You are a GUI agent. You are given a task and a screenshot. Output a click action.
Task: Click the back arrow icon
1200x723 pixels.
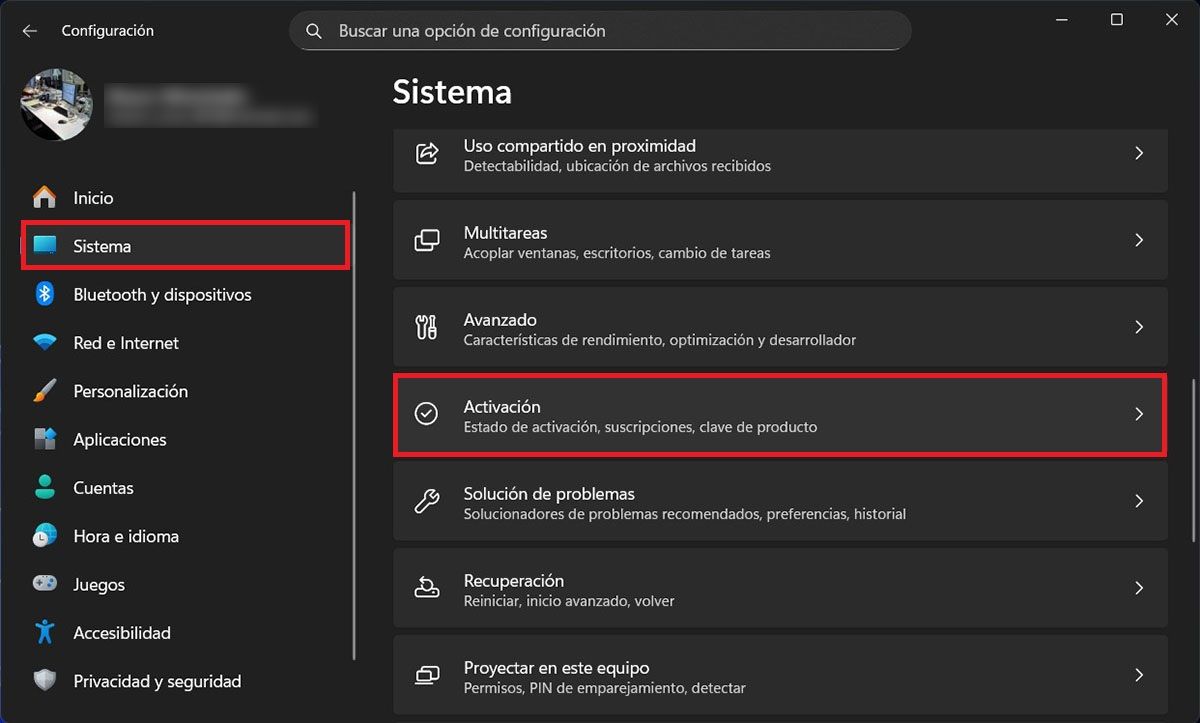click(30, 31)
